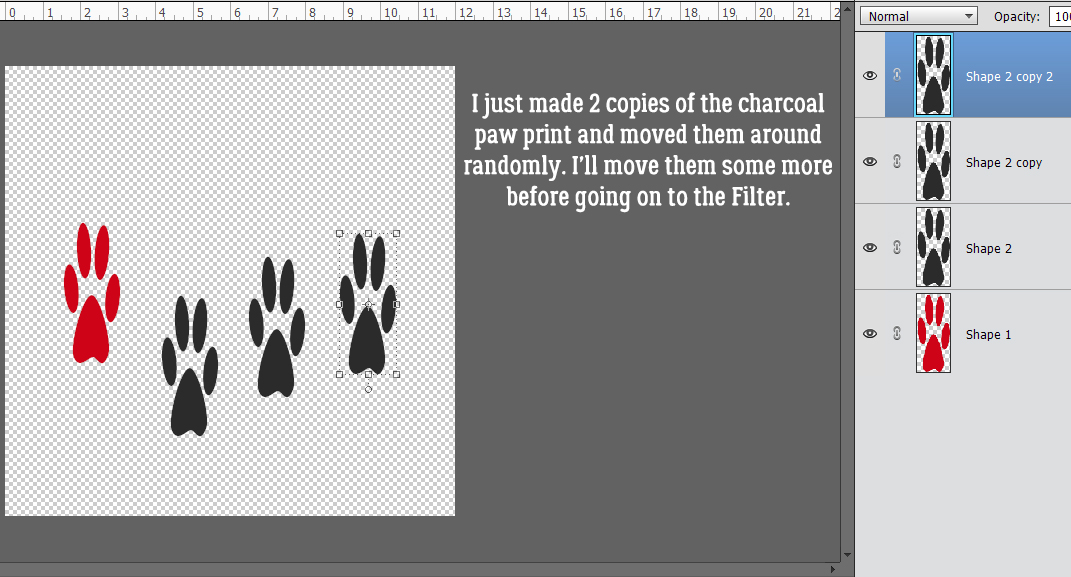The image size is (1071, 577).
Task: Select the layer named Shape 2
Action: pyautogui.click(x=989, y=249)
